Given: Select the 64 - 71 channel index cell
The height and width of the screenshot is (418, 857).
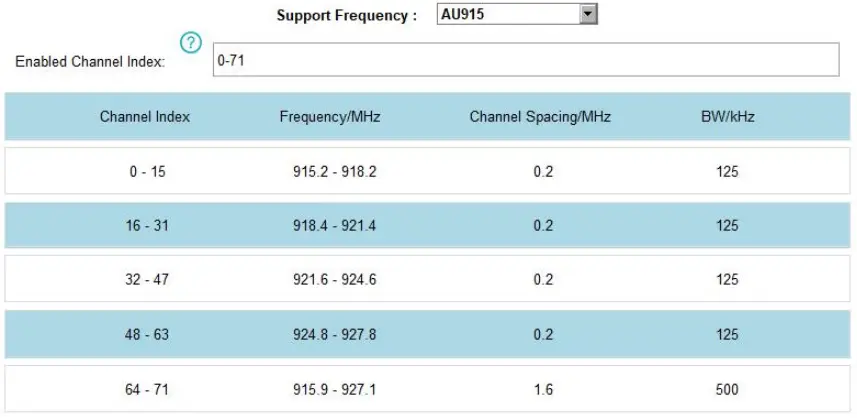Looking at the screenshot, I should coord(147,389).
